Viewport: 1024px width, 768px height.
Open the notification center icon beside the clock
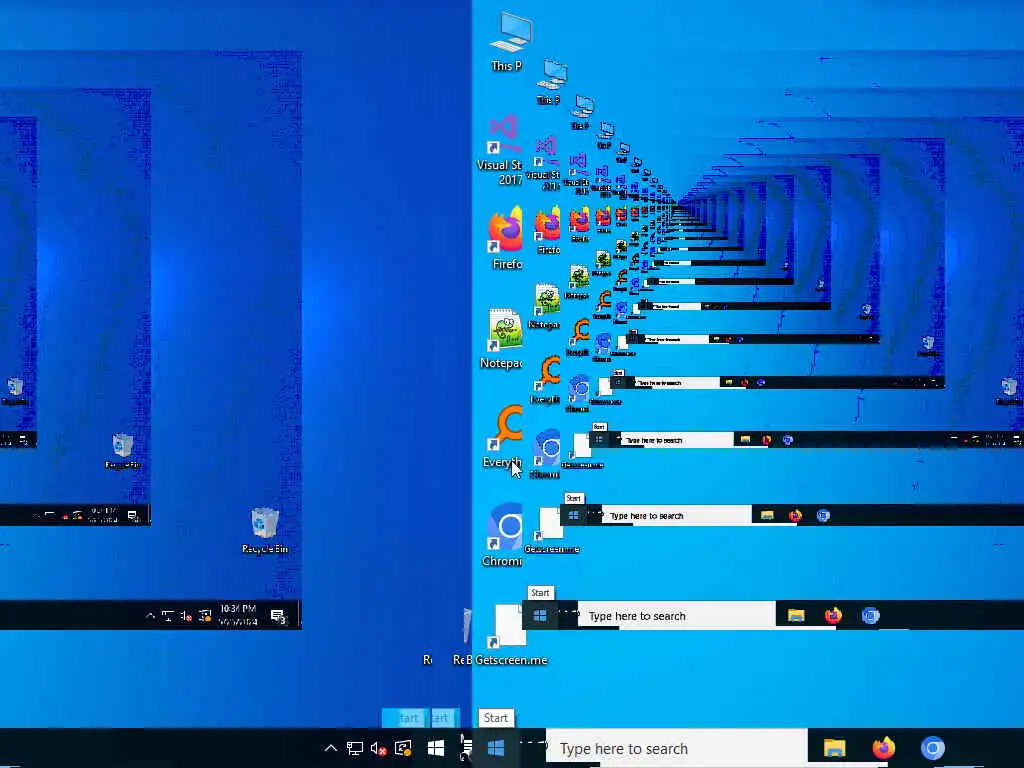coord(278,616)
